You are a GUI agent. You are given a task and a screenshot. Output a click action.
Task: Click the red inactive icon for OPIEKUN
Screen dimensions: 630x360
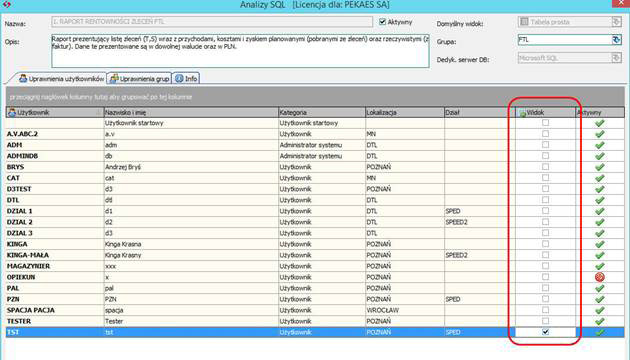[x=599, y=277]
